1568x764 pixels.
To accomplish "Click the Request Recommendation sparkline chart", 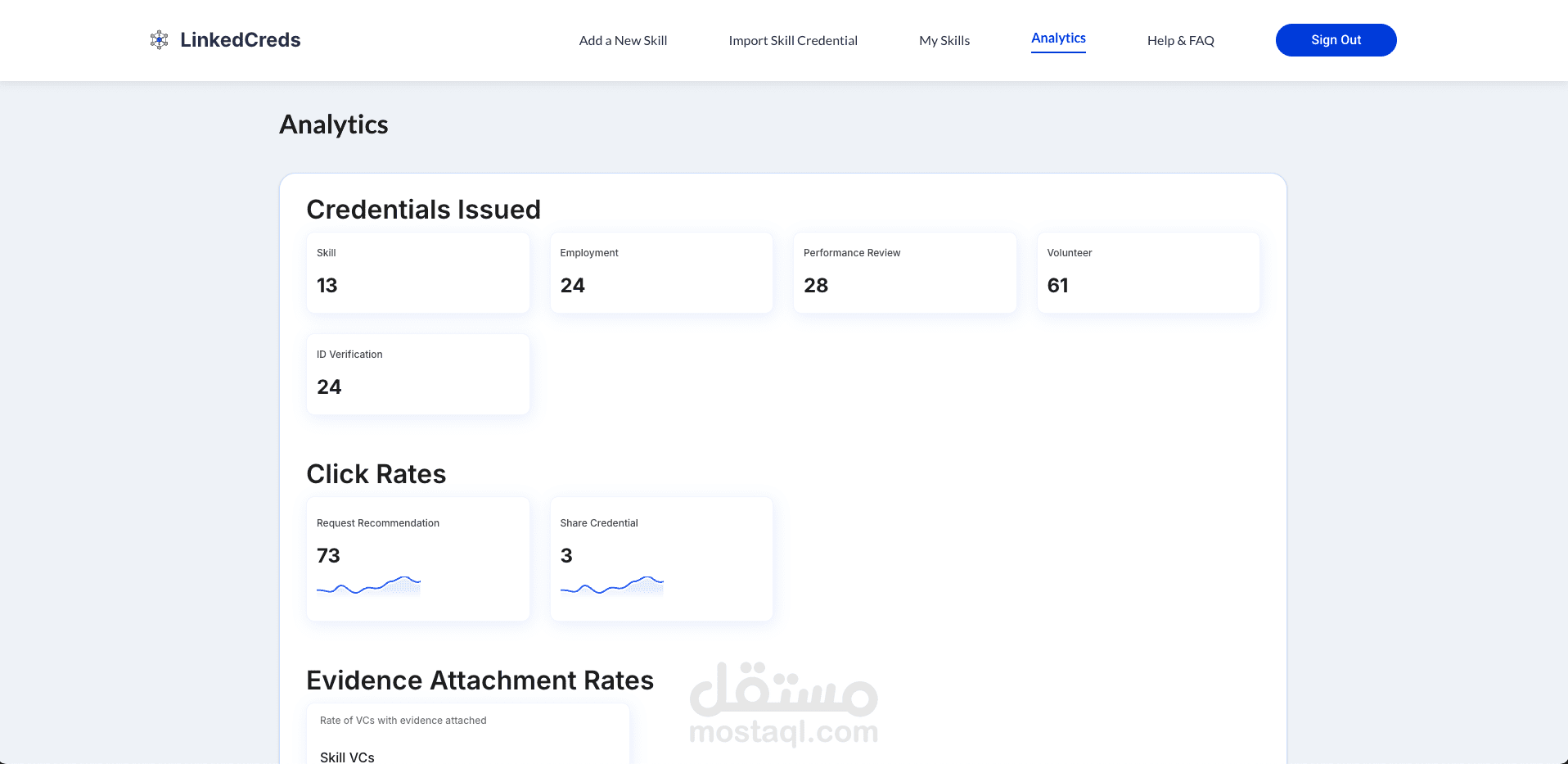I will click(368, 585).
